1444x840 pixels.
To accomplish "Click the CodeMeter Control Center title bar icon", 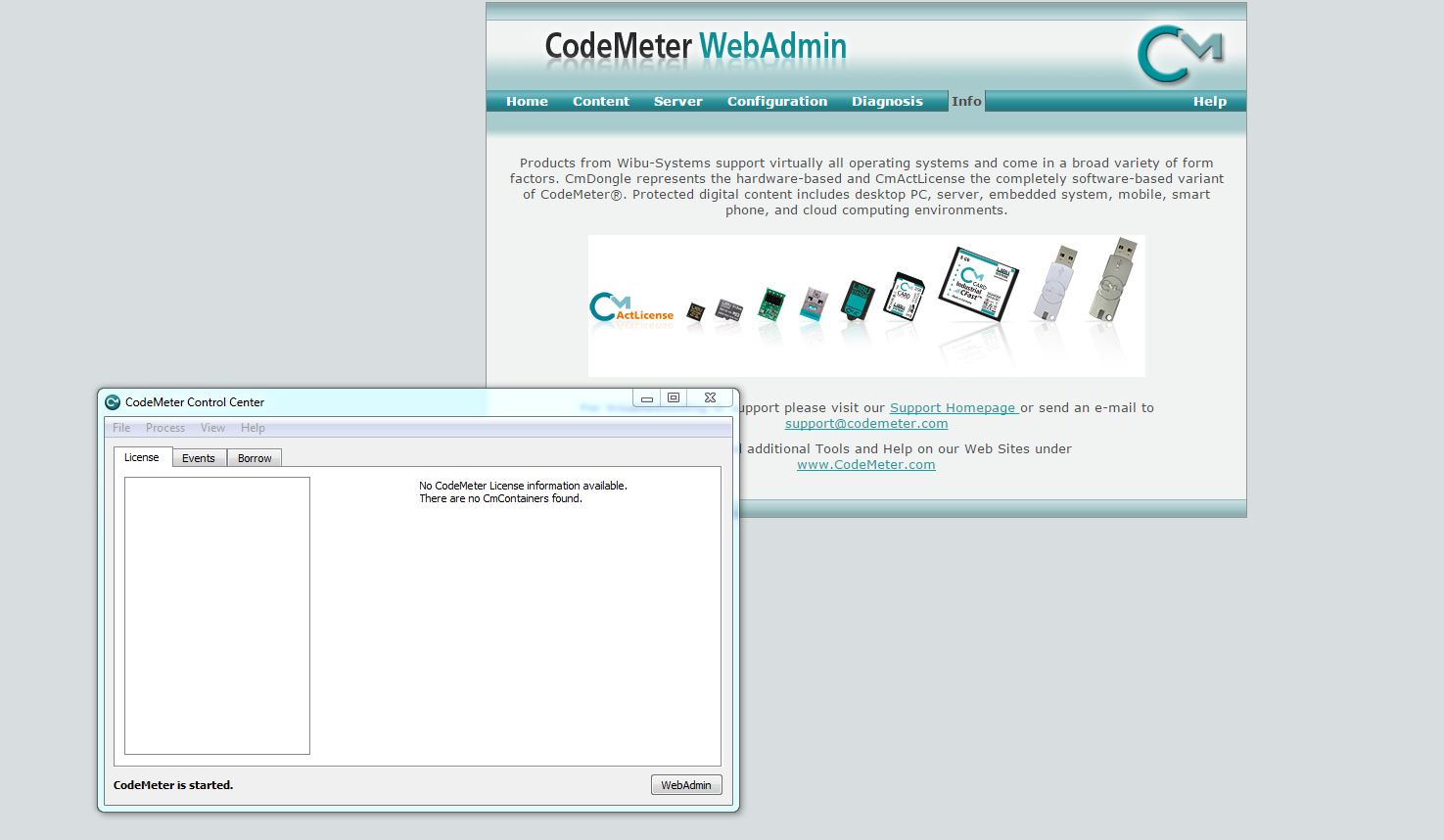I will [x=113, y=402].
